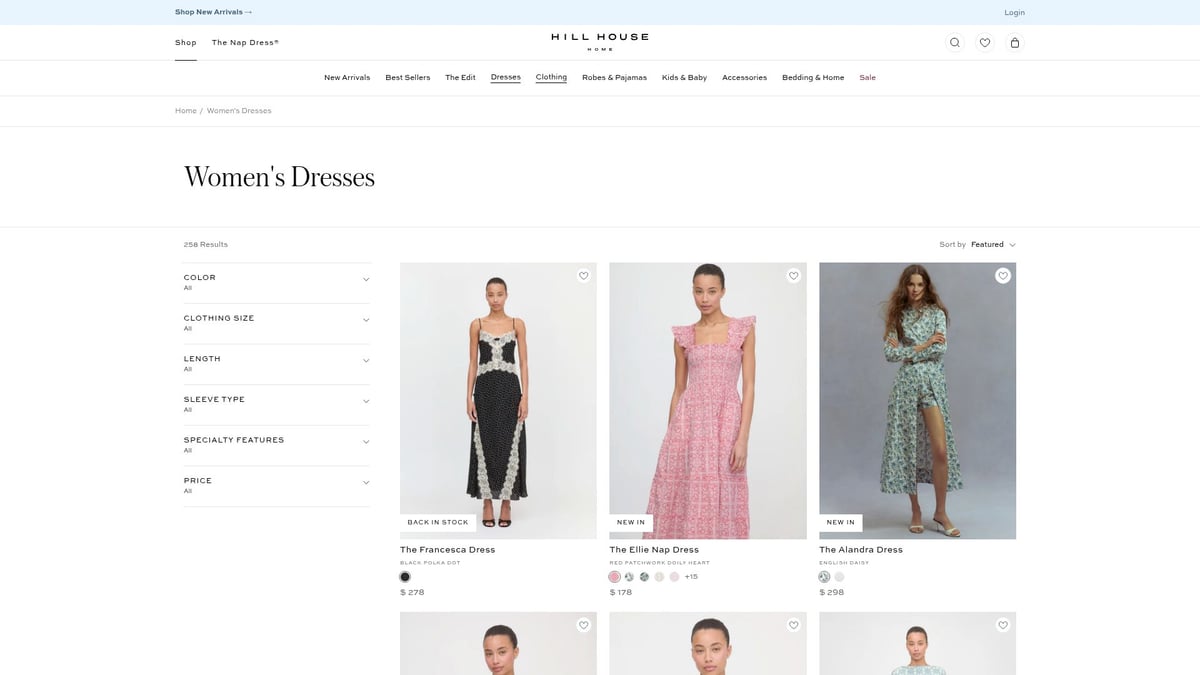
Task: Open the Login link
Action: coord(1014,12)
